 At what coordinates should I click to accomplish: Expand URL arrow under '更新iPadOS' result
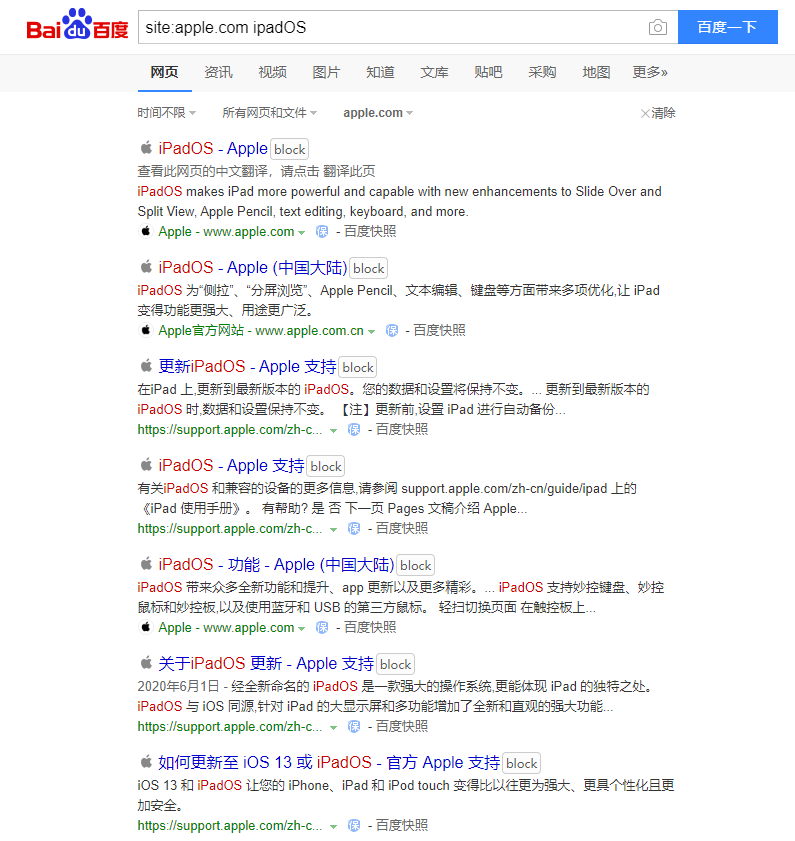click(x=333, y=431)
